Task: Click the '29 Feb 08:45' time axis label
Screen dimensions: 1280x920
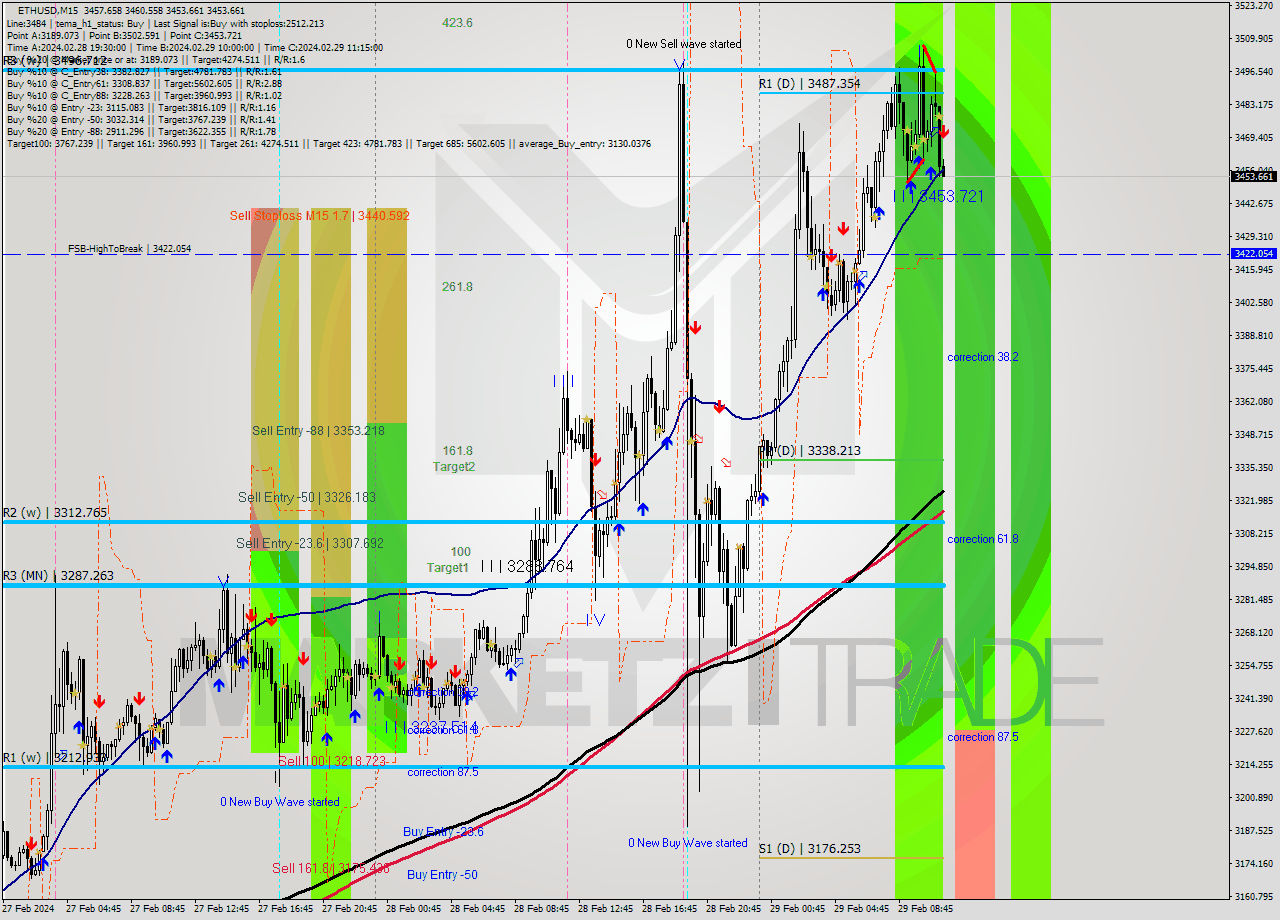Action: point(926,910)
